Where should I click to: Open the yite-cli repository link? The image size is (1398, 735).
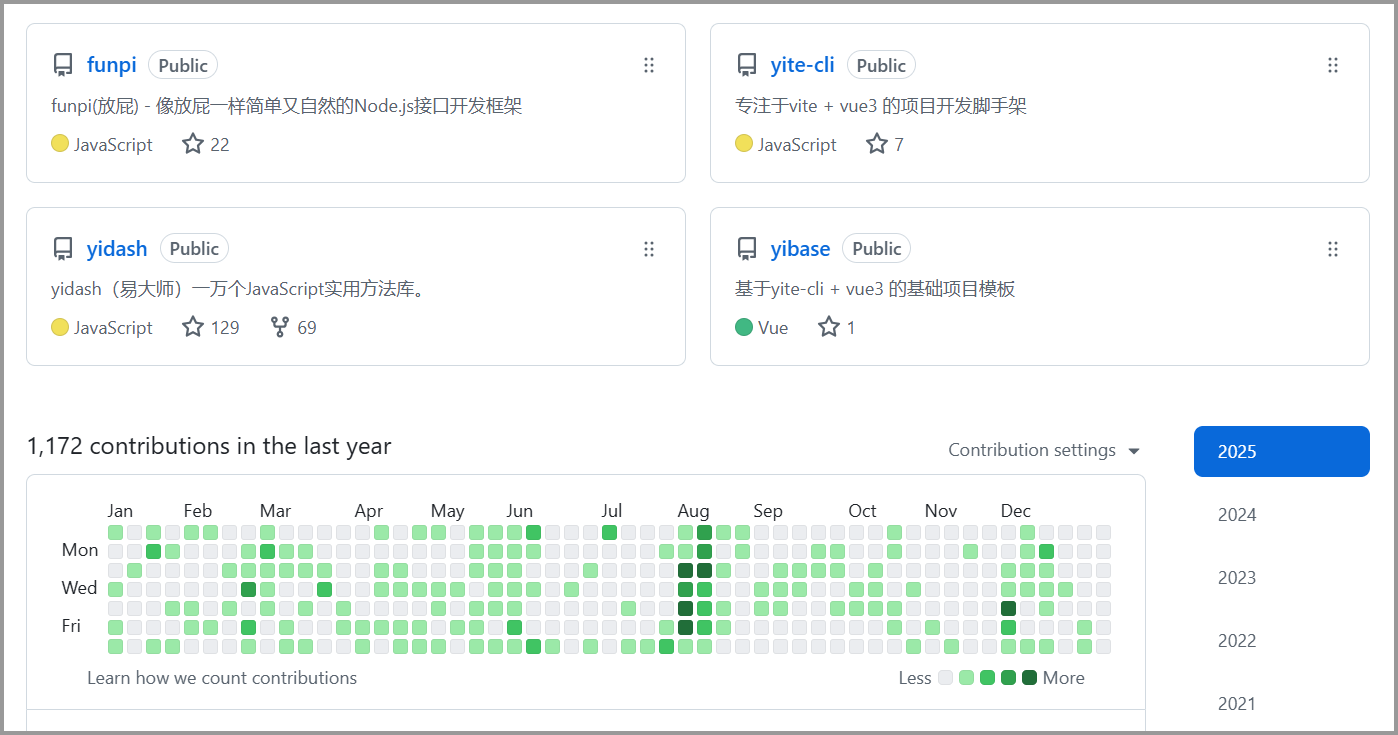point(803,66)
